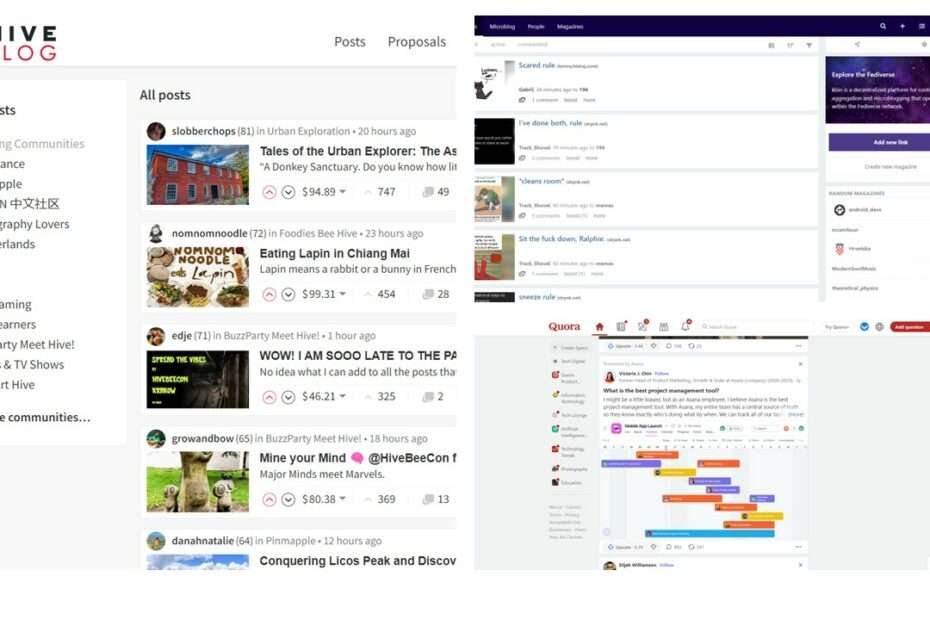Click the Add new link button in Kbin
This screenshot has height=620, width=930.
coord(879,142)
